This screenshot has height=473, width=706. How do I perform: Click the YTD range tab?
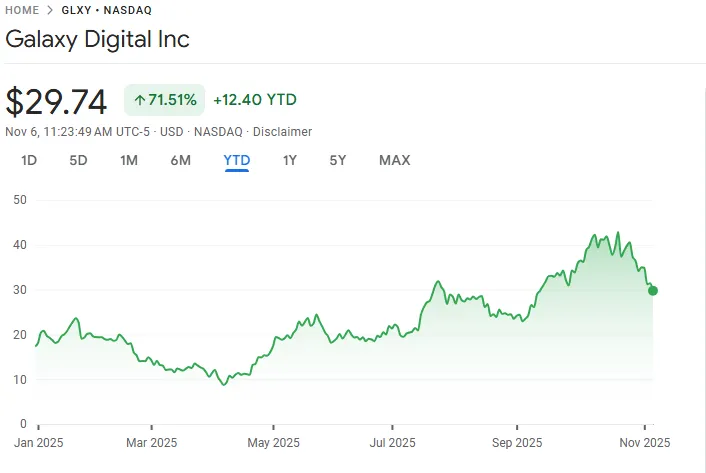coord(237,160)
